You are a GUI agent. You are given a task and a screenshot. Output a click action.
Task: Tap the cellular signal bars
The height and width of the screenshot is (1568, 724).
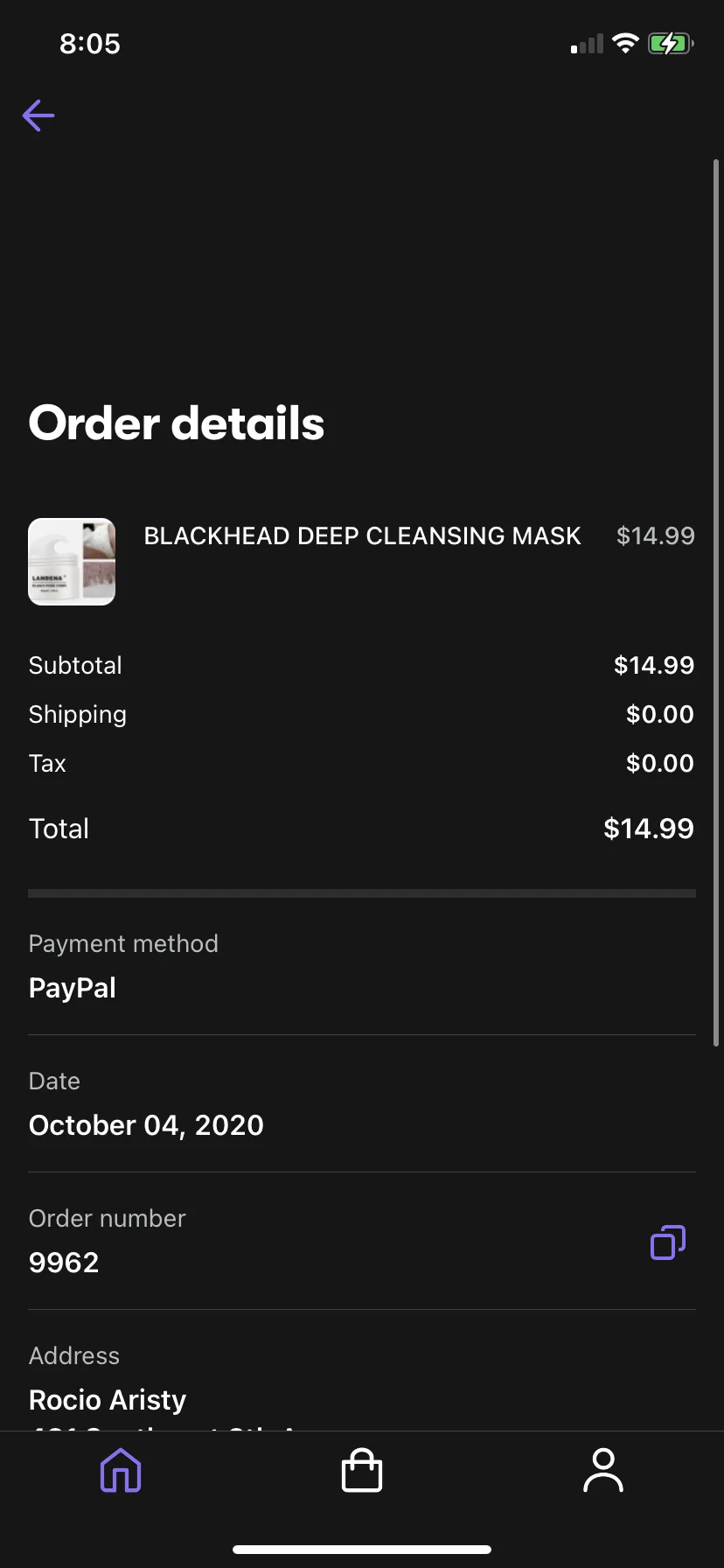[587, 44]
